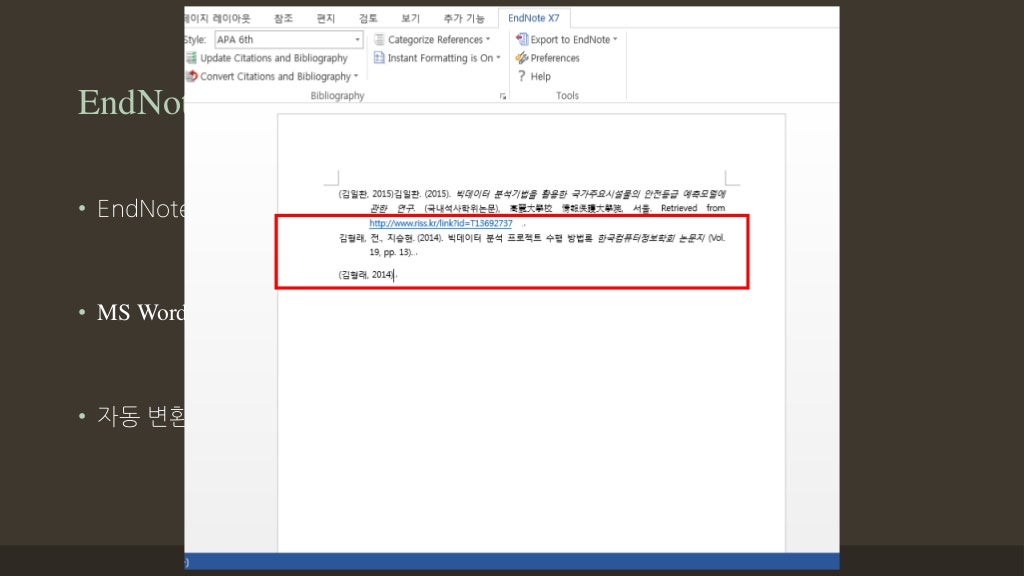Click the Update Citations and Bibliography icon
Image resolution: width=1024 pixels, height=576 pixels.
(191, 58)
